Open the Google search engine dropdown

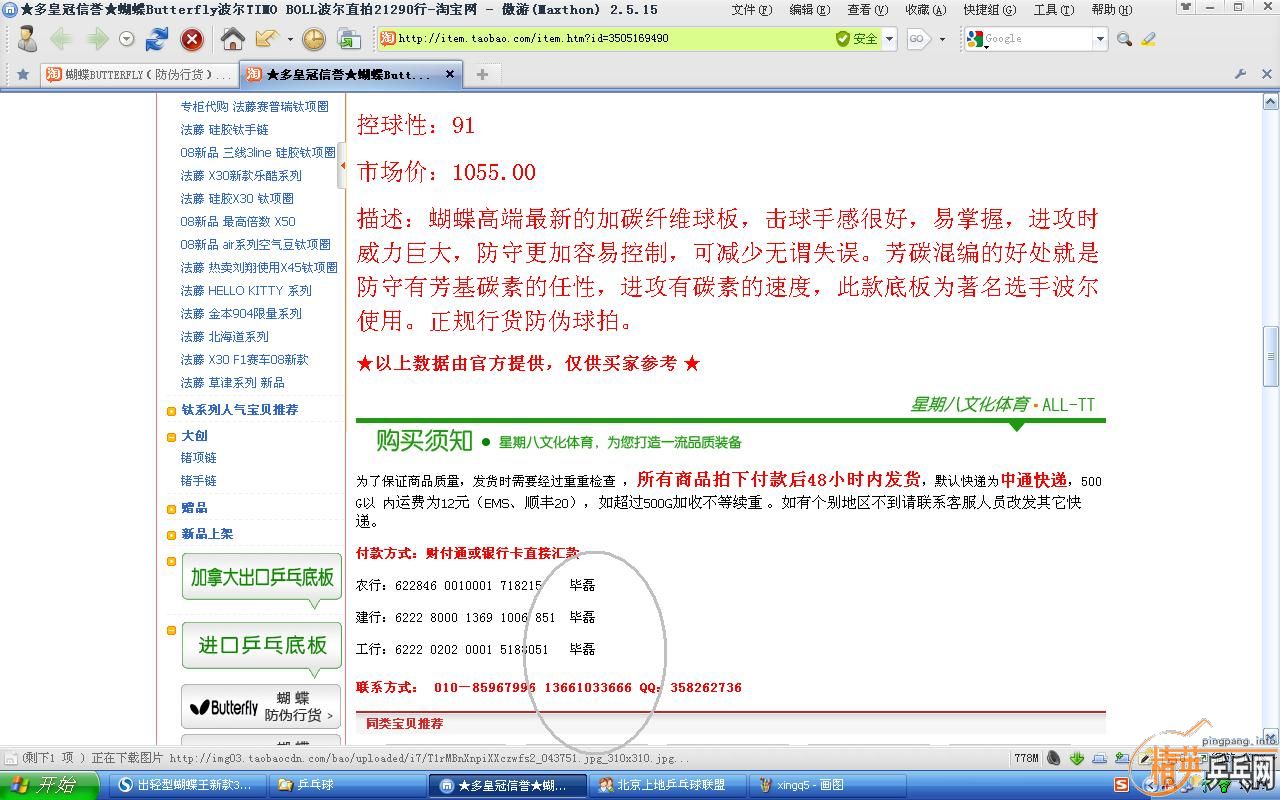click(1101, 39)
